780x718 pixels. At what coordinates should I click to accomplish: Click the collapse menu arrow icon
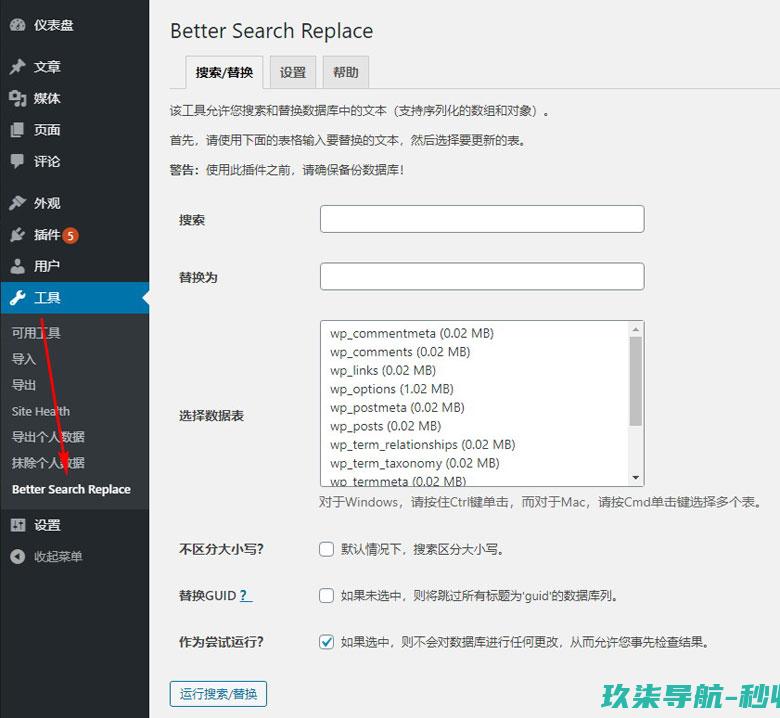pyautogui.click(x=17, y=556)
